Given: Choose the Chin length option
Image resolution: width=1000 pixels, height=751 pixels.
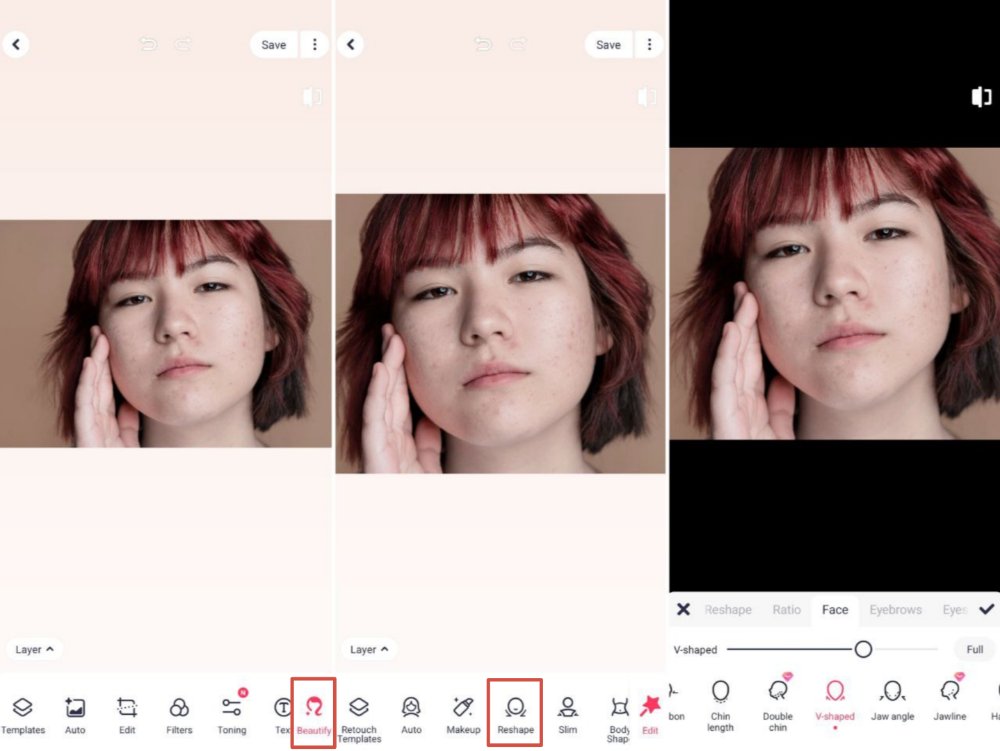Looking at the screenshot, I should coord(720,705).
